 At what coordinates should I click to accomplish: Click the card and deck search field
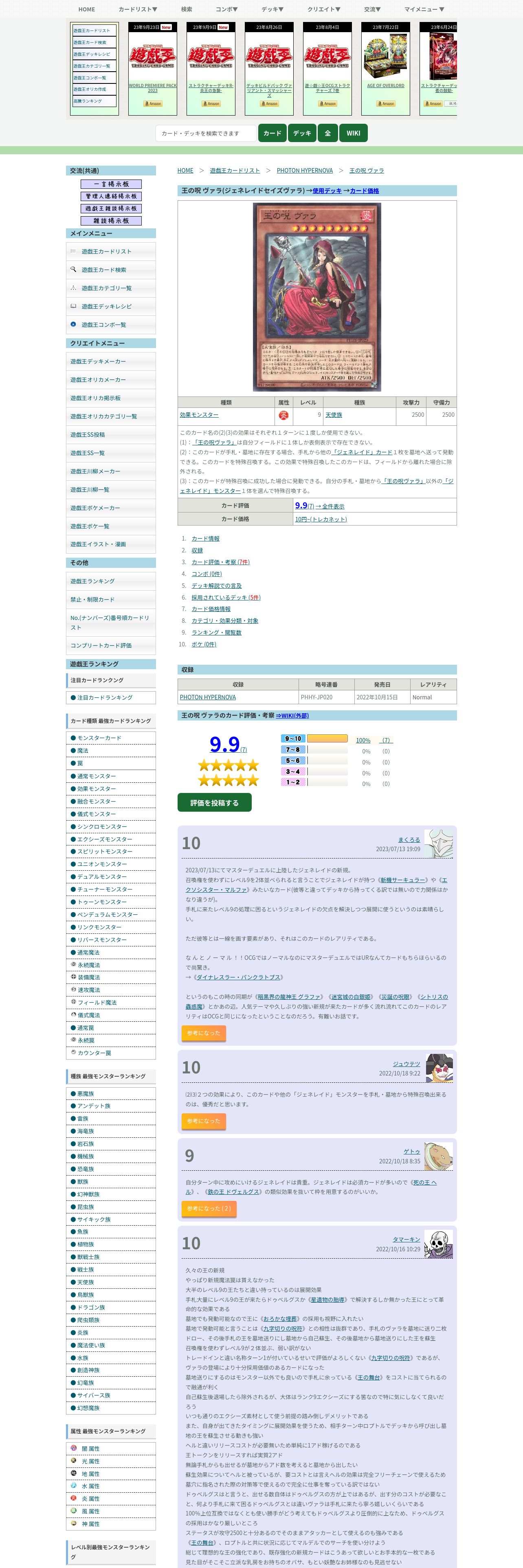tap(206, 133)
